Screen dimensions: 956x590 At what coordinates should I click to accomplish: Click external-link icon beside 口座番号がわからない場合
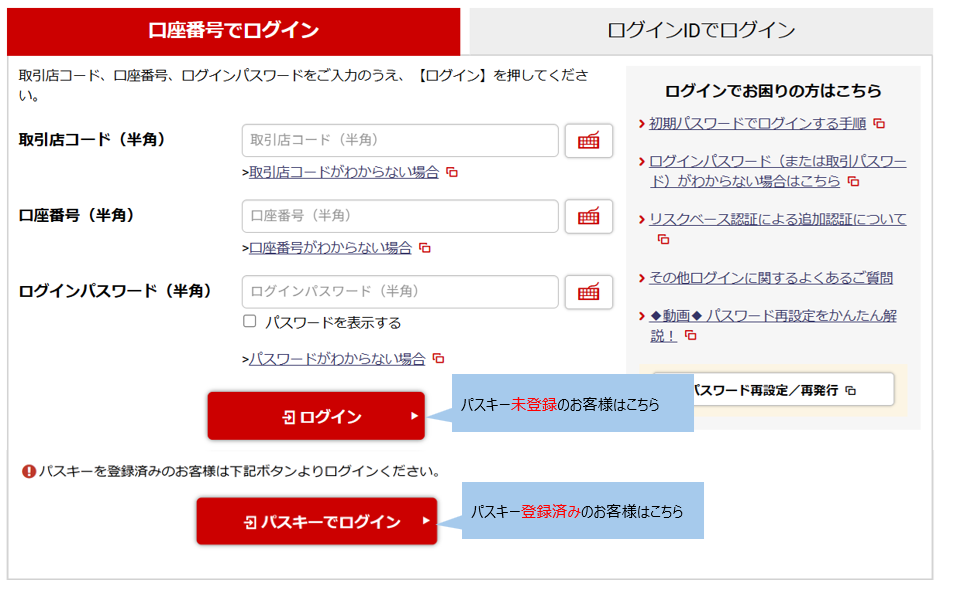[x=425, y=248]
